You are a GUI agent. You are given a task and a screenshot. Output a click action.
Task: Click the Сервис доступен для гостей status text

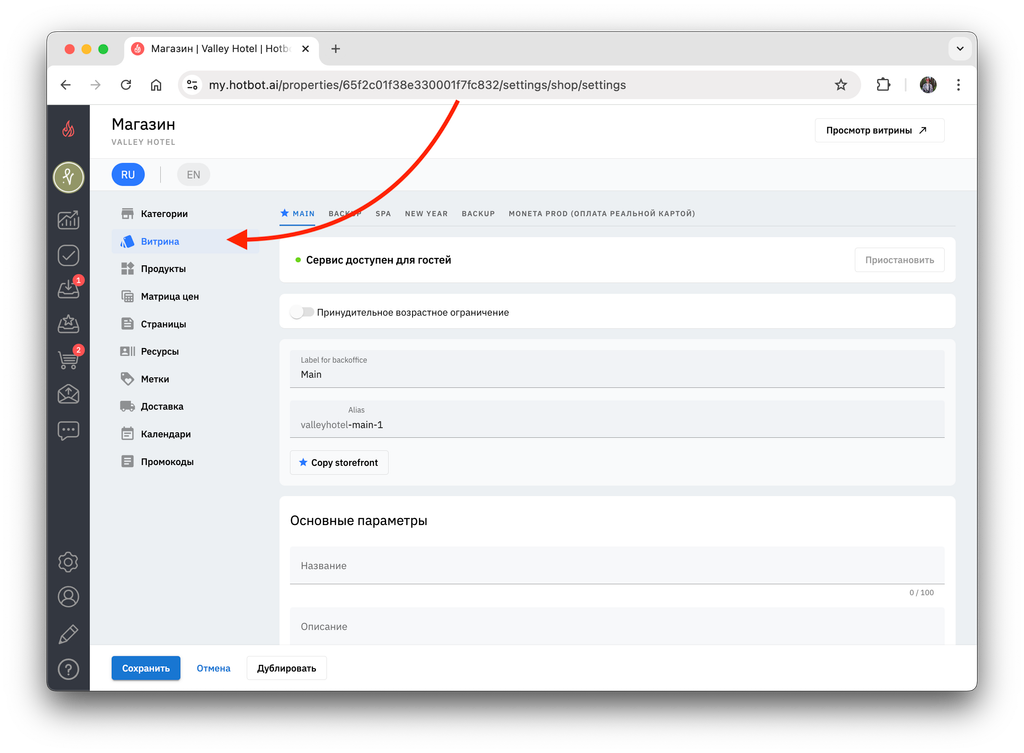[x=379, y=260]
